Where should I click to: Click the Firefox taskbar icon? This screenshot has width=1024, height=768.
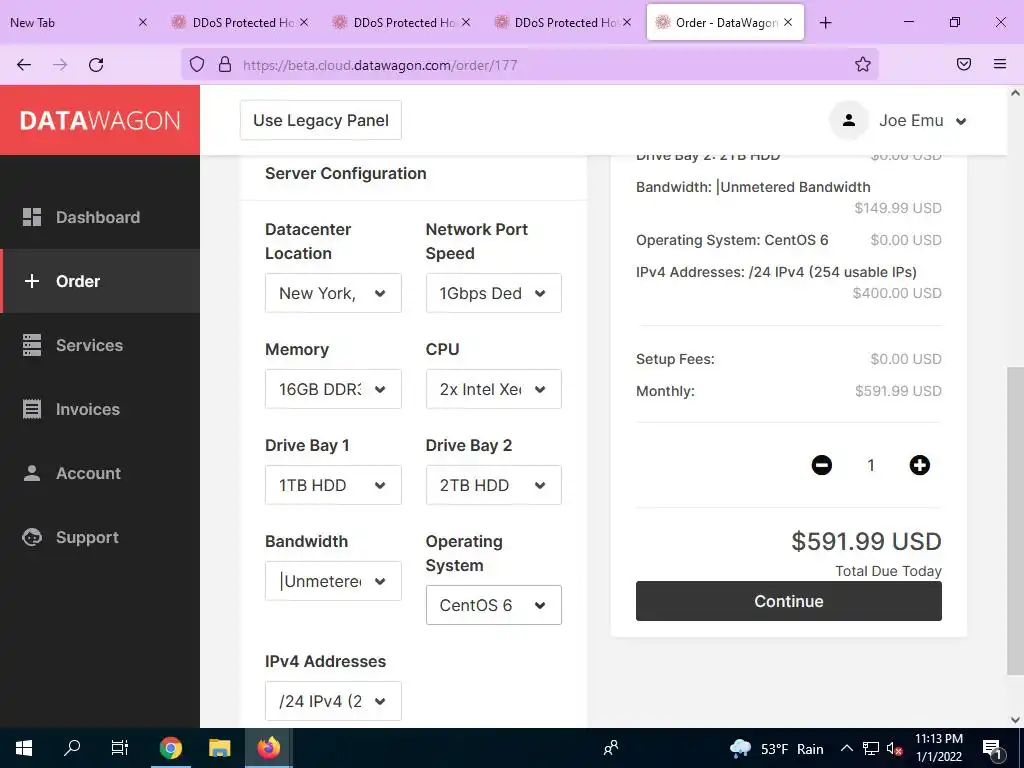pyautogui.click(x=268, y=748)
